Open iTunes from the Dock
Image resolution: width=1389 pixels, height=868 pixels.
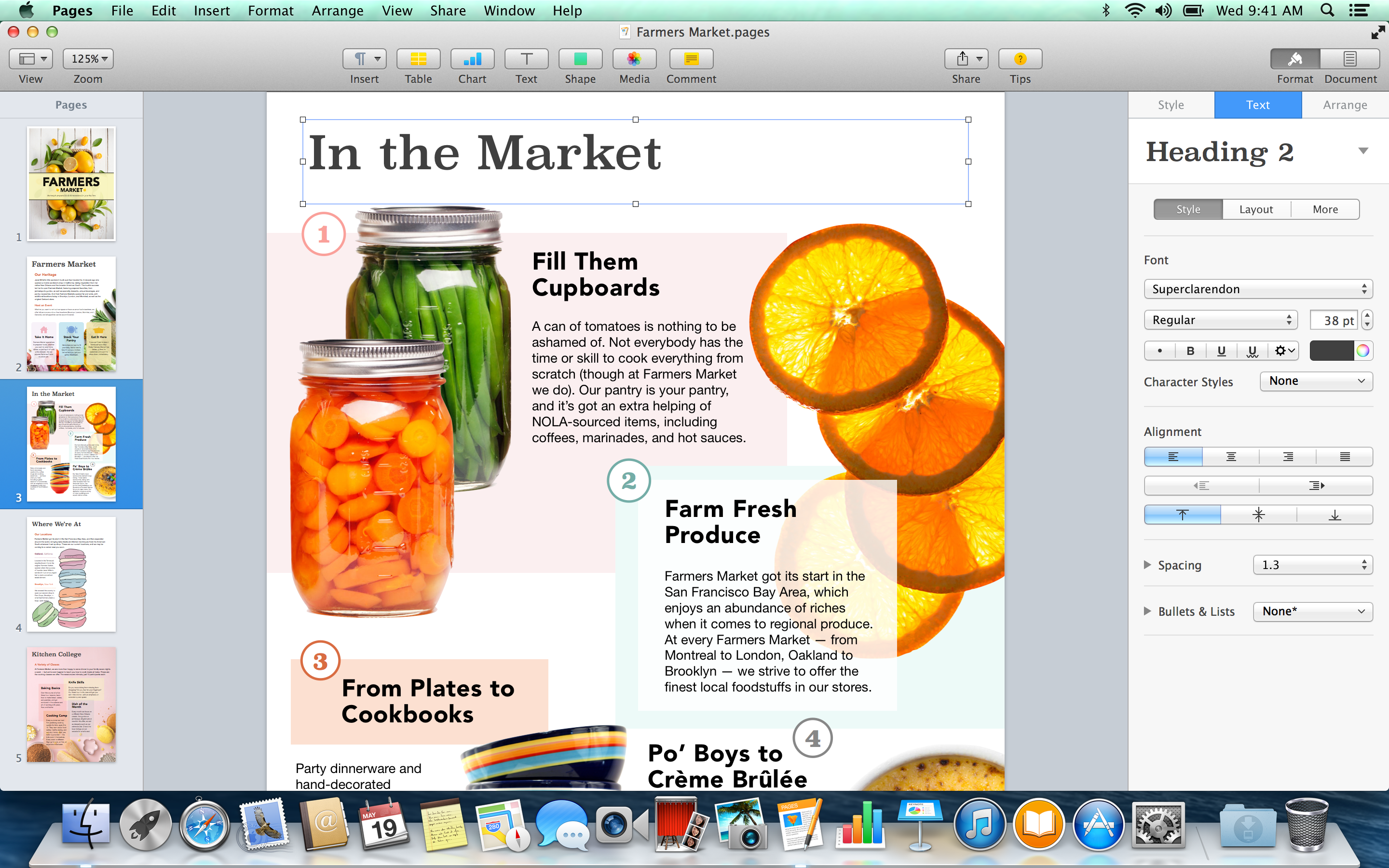[x=980, y=826]
